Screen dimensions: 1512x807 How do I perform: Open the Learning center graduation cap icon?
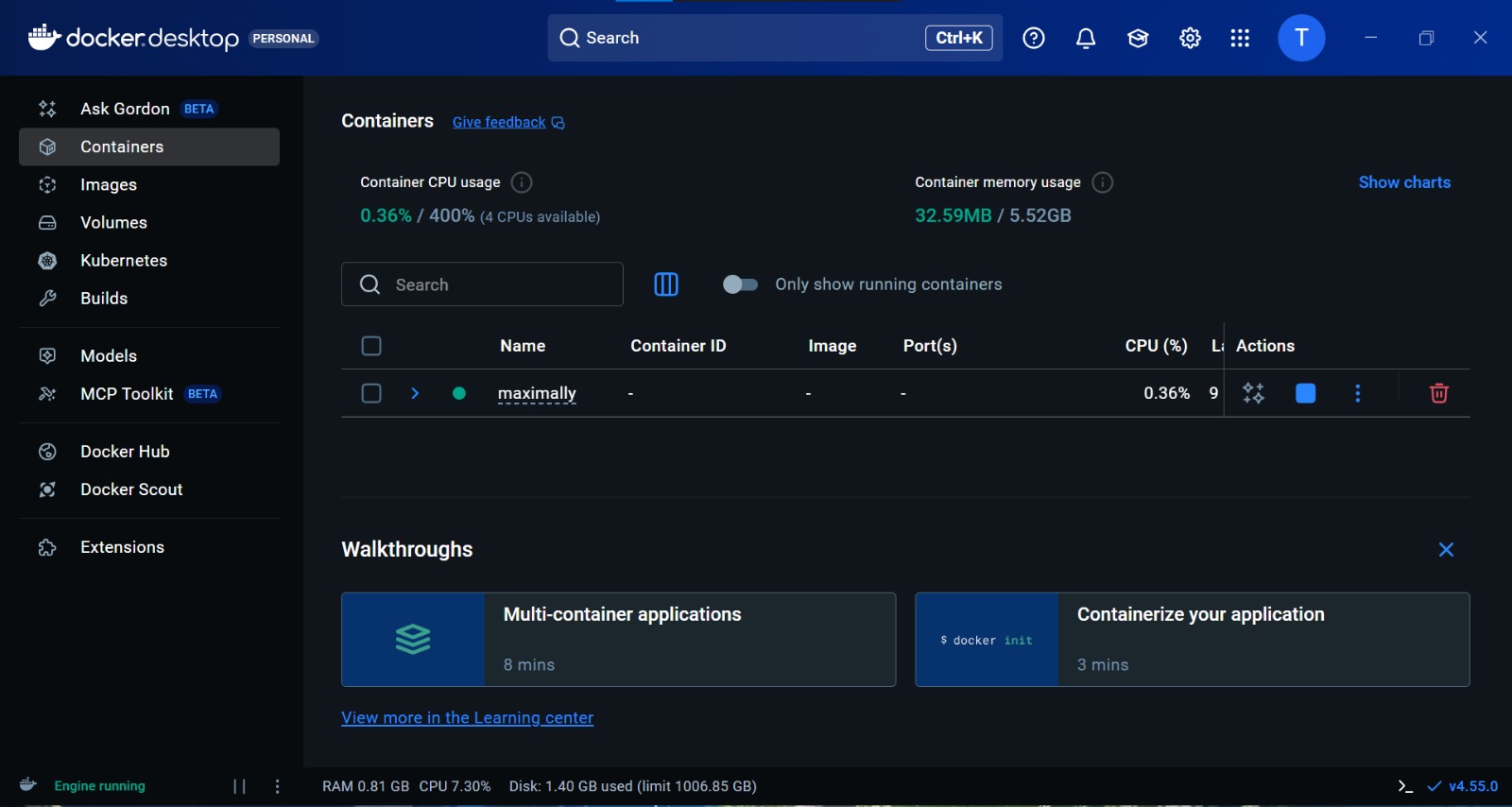[x=1138, y=38]
